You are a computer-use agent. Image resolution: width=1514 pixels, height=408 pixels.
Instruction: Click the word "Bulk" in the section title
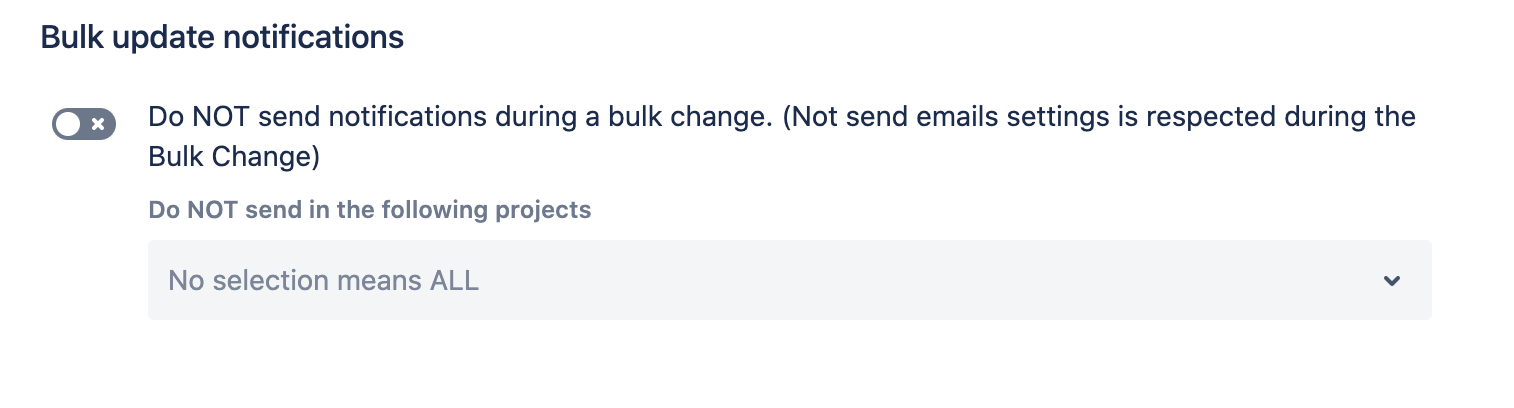65,38
